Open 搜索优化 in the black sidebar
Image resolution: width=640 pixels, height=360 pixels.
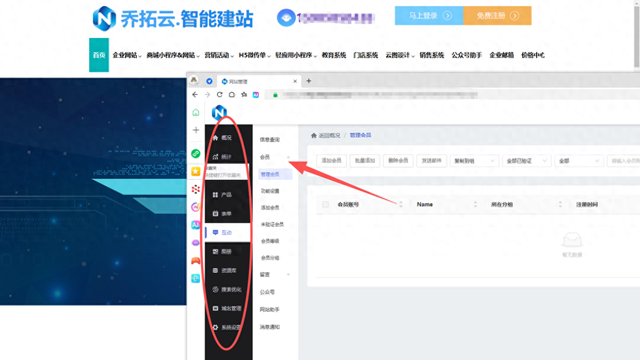point(227,289)
